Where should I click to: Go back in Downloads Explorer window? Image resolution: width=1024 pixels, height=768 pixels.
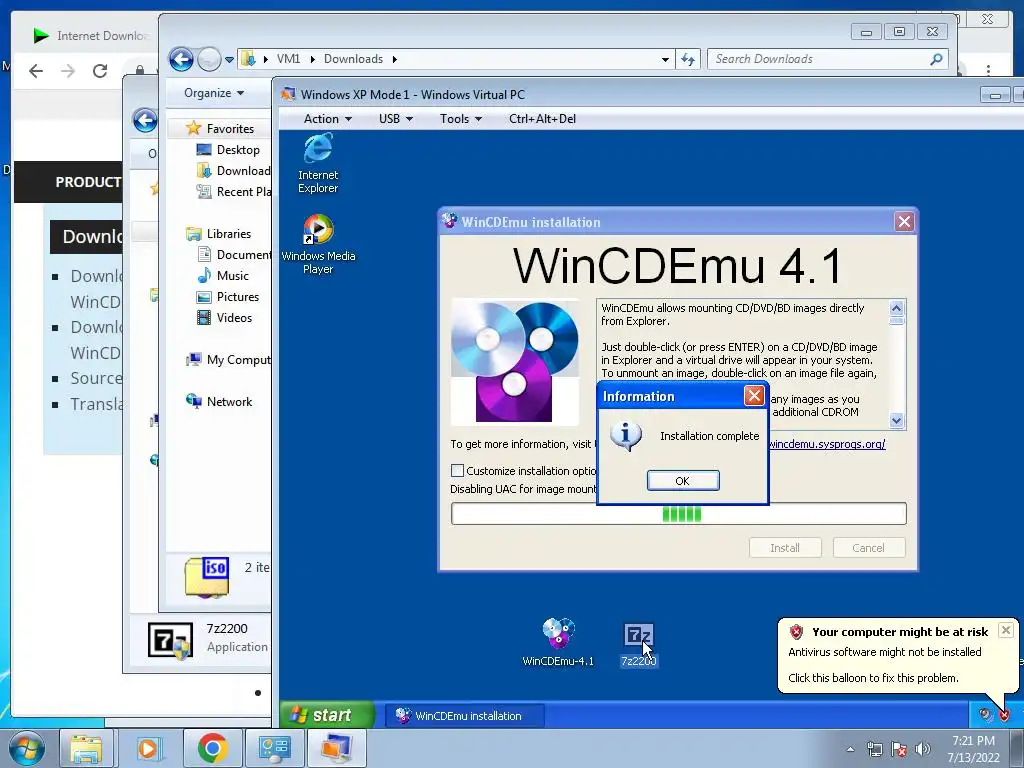(182, 59)
